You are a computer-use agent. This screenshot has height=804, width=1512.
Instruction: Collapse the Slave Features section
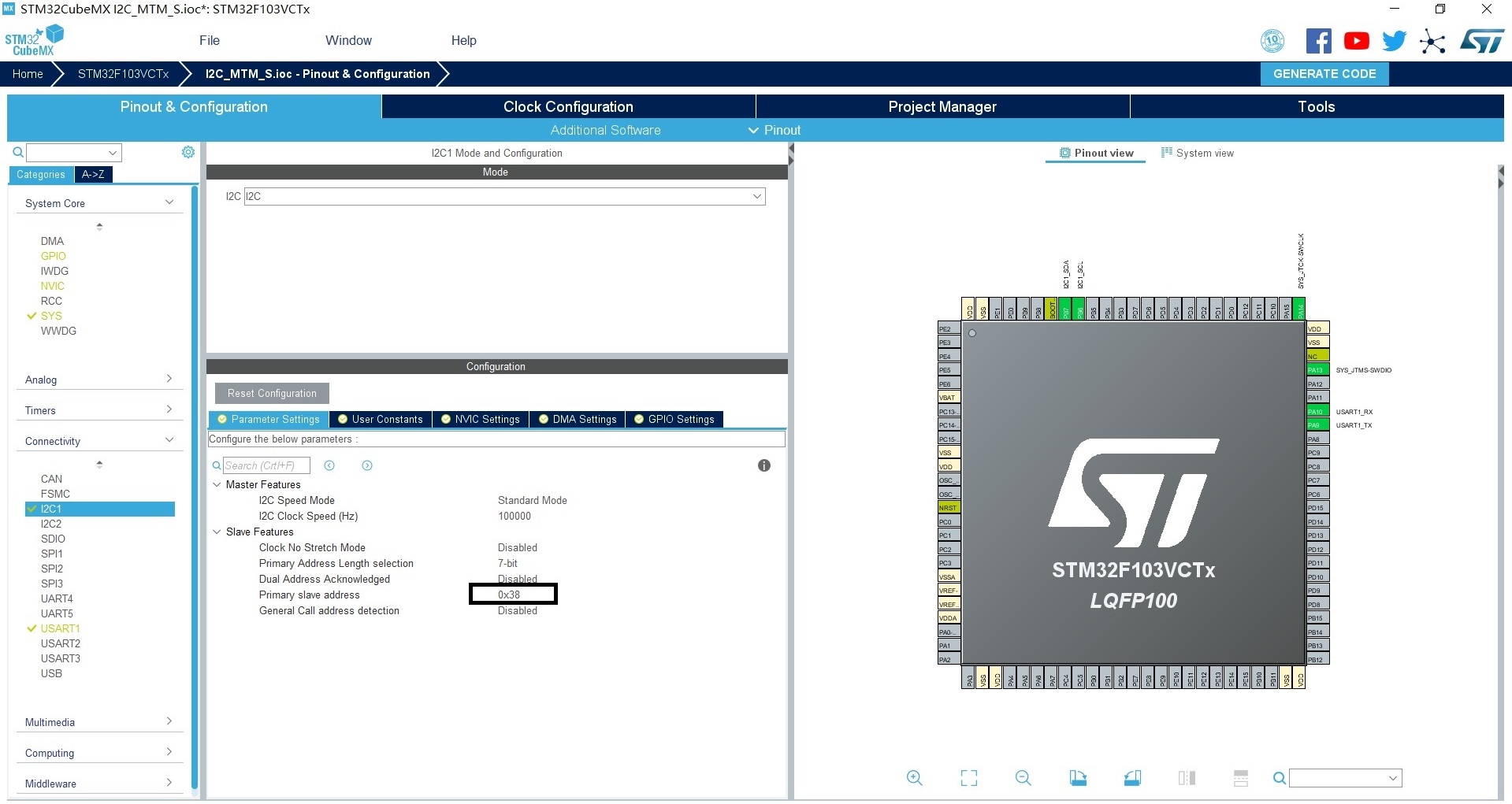[x=217, y=532]
